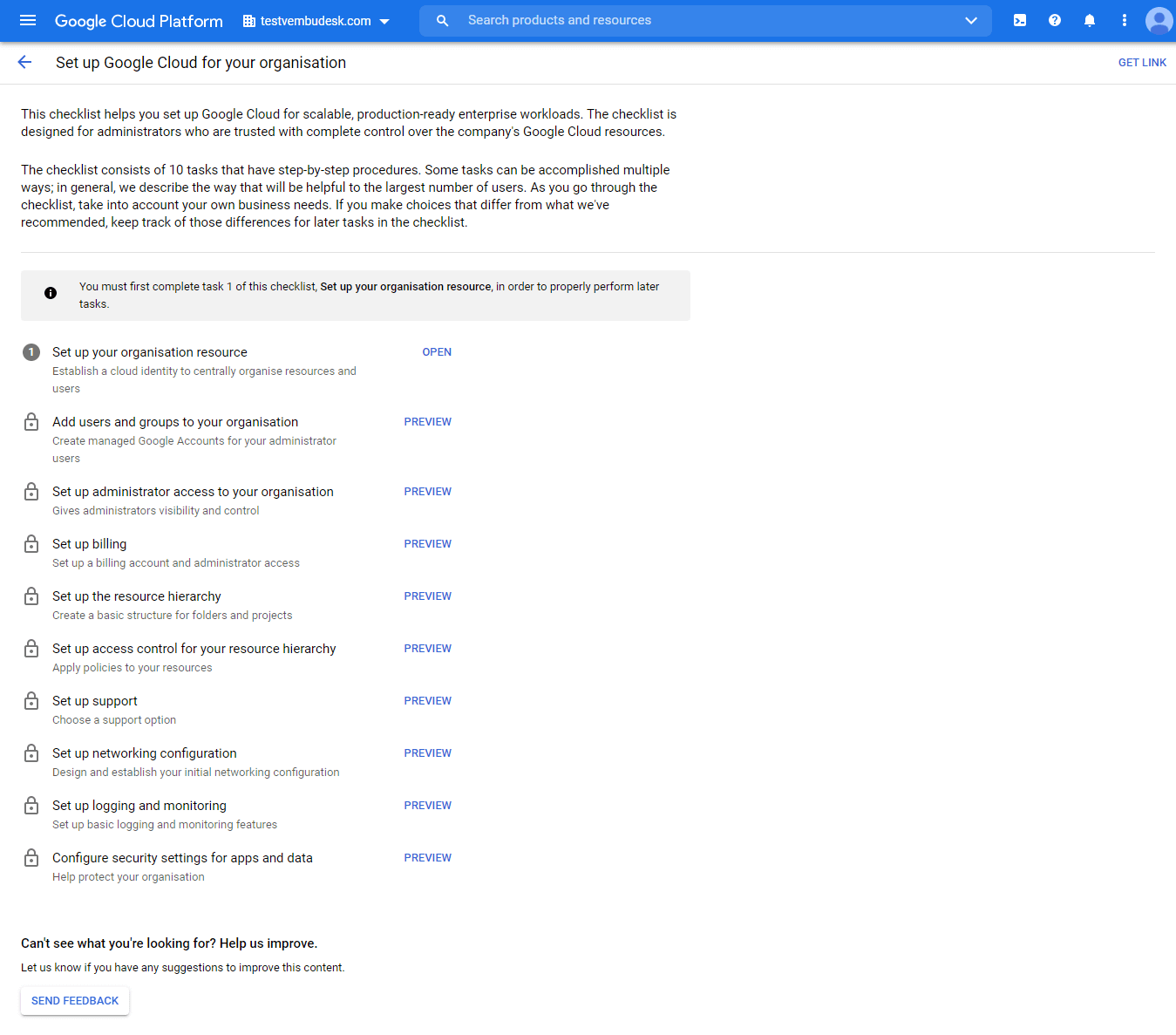
Task: Click 'Set up support' task title
Action: coord(95,701)
